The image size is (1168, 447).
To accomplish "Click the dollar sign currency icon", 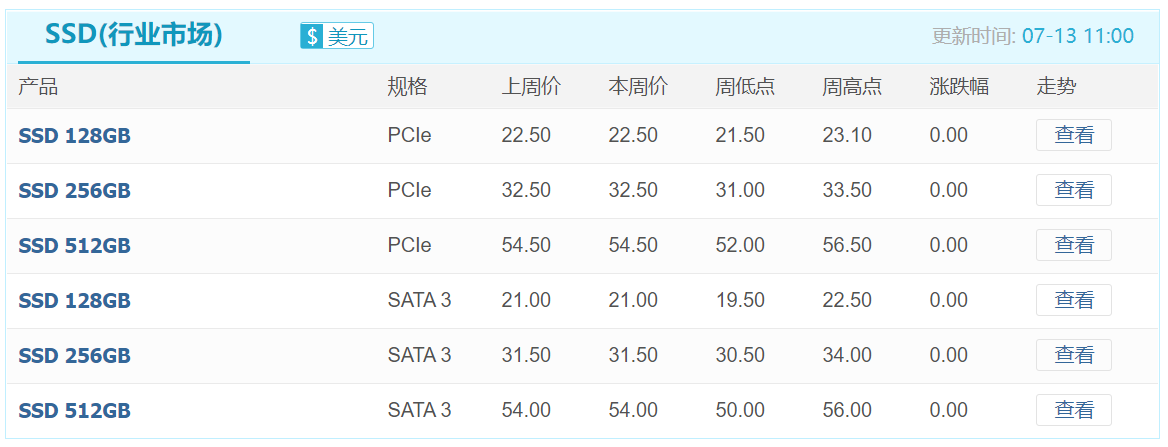I will pyautogui.click(x=312, y=36).
